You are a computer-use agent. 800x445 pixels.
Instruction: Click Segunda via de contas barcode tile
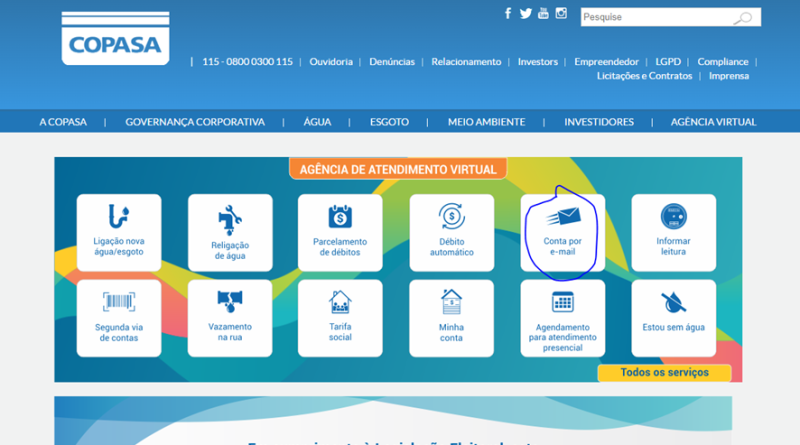[x=119, y=317]
